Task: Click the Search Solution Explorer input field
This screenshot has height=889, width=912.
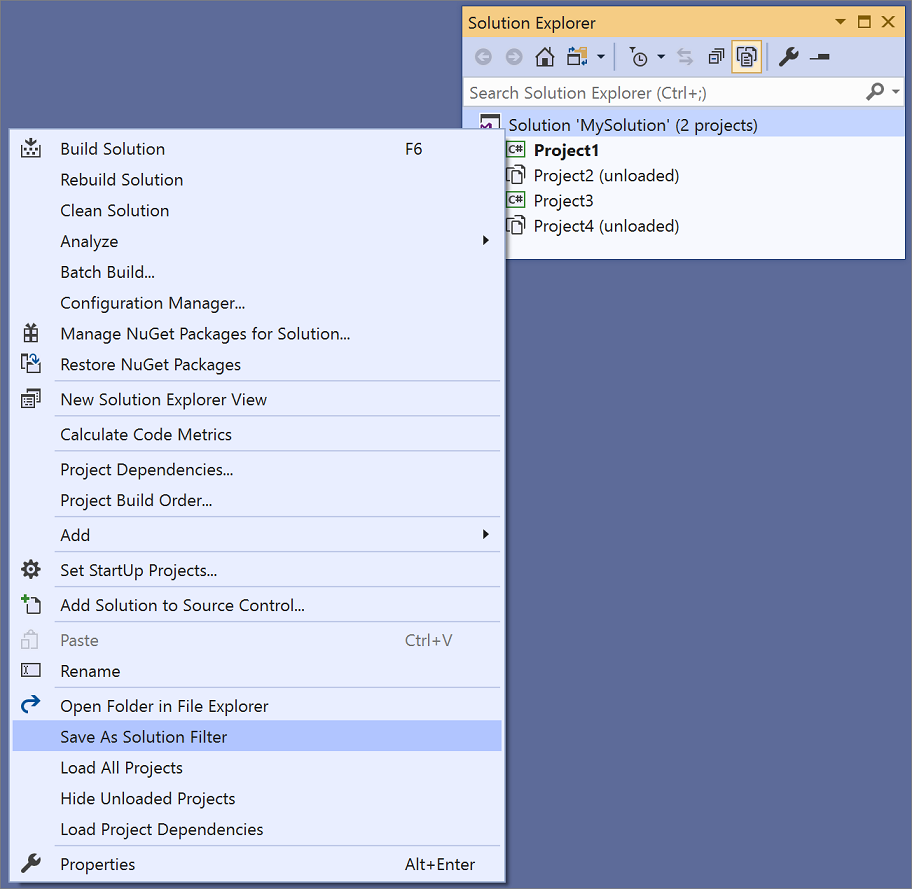Action: coord(650,91)
